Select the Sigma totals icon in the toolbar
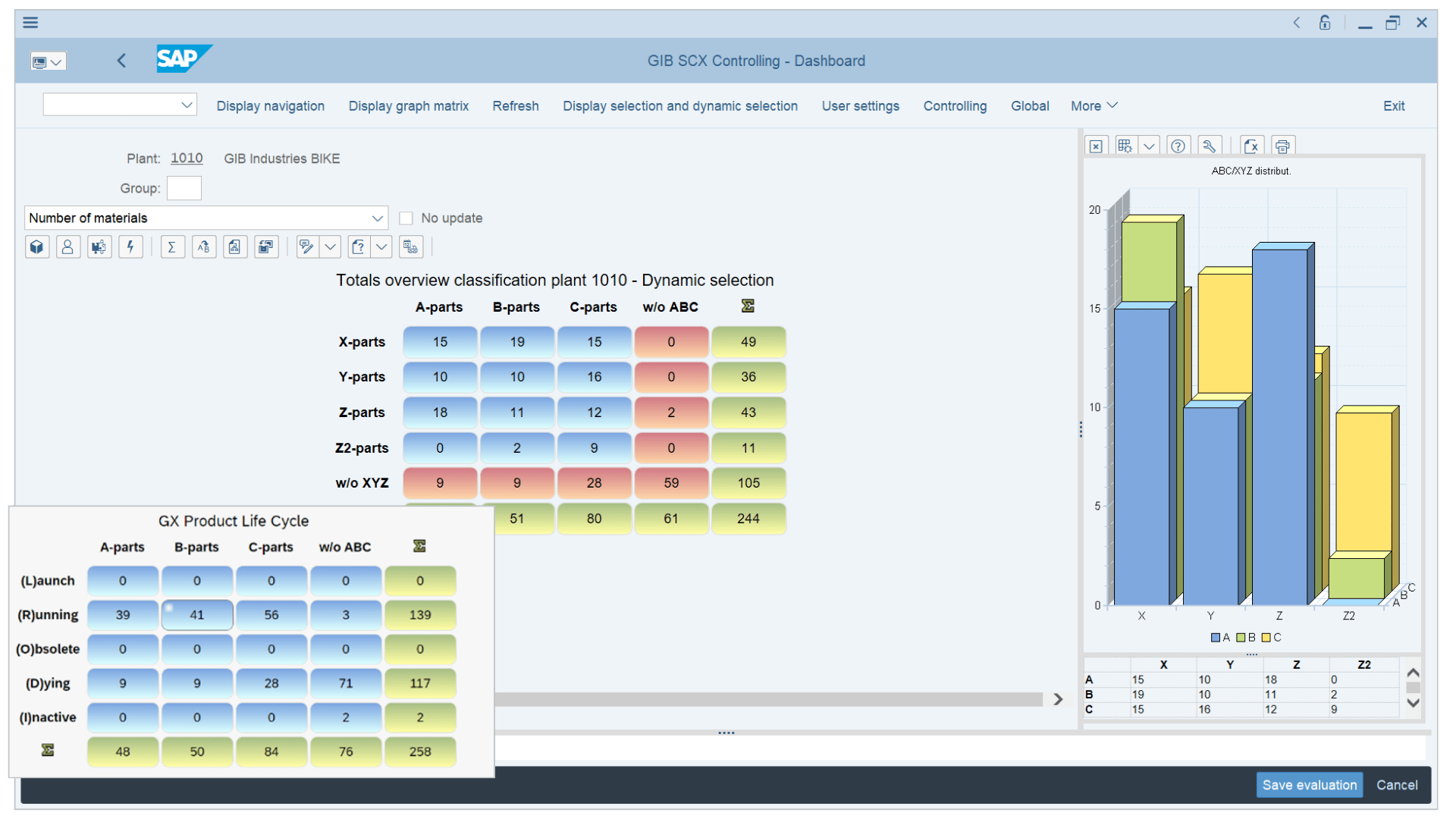The width and height of the screenshot is (1456, 819). (172, 246)
